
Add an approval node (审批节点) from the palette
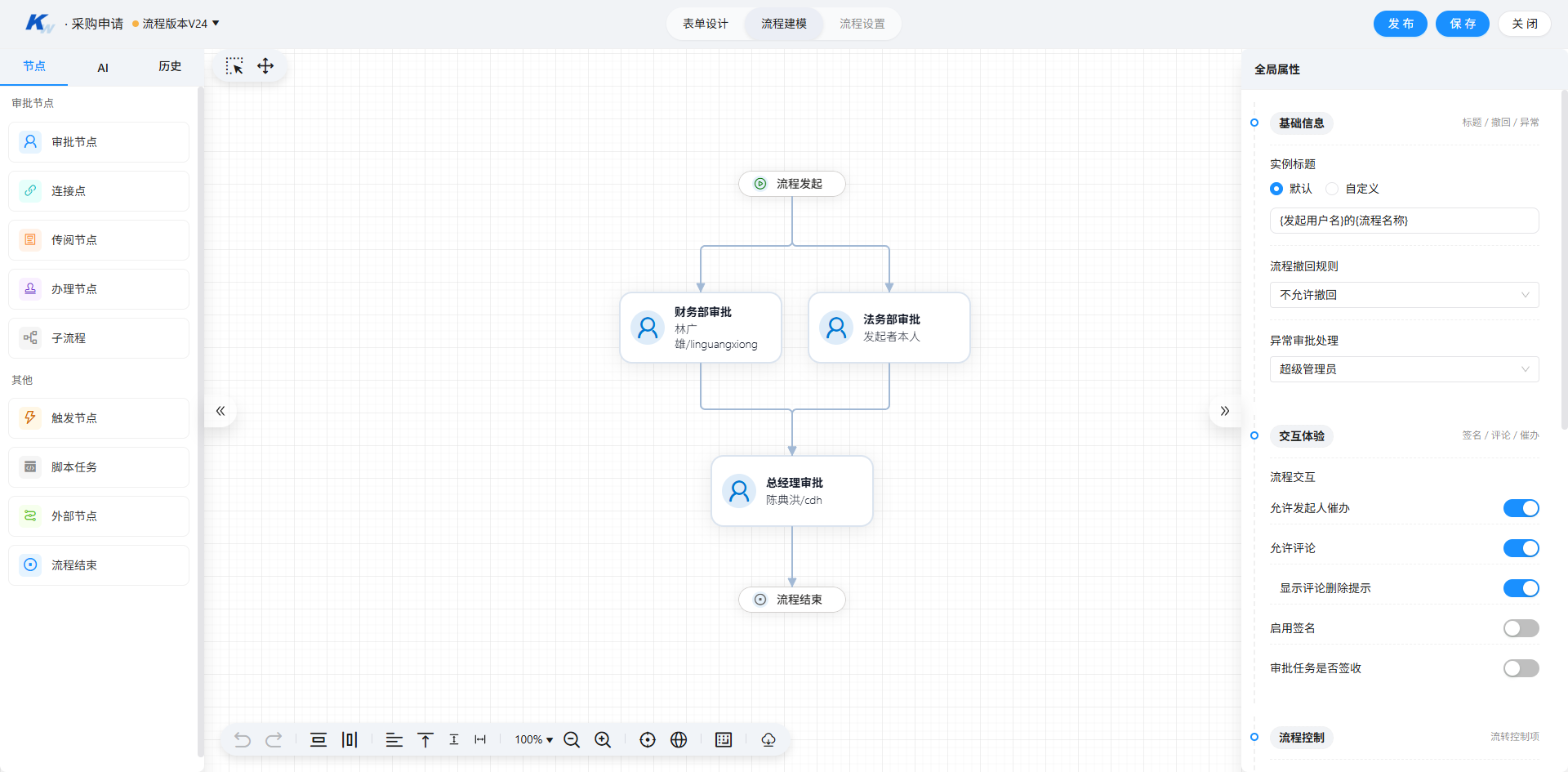[99, 142]
